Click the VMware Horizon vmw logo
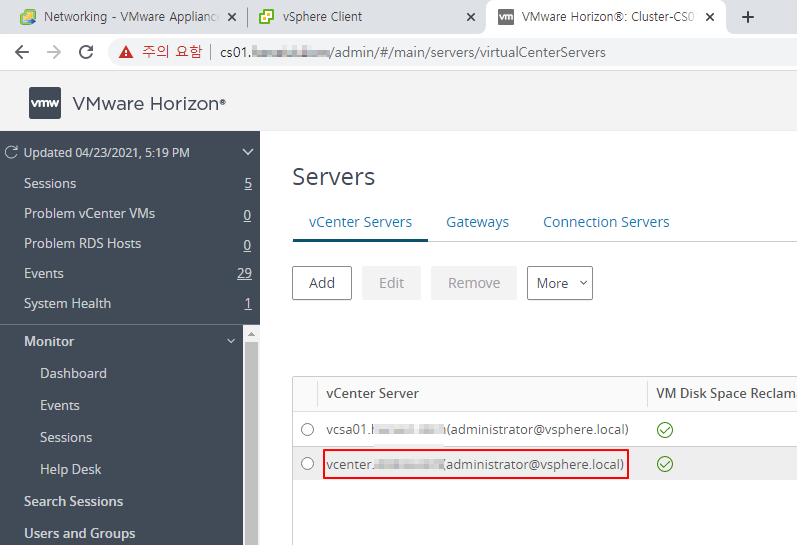The image size is (797, 545). coord(45,103)
